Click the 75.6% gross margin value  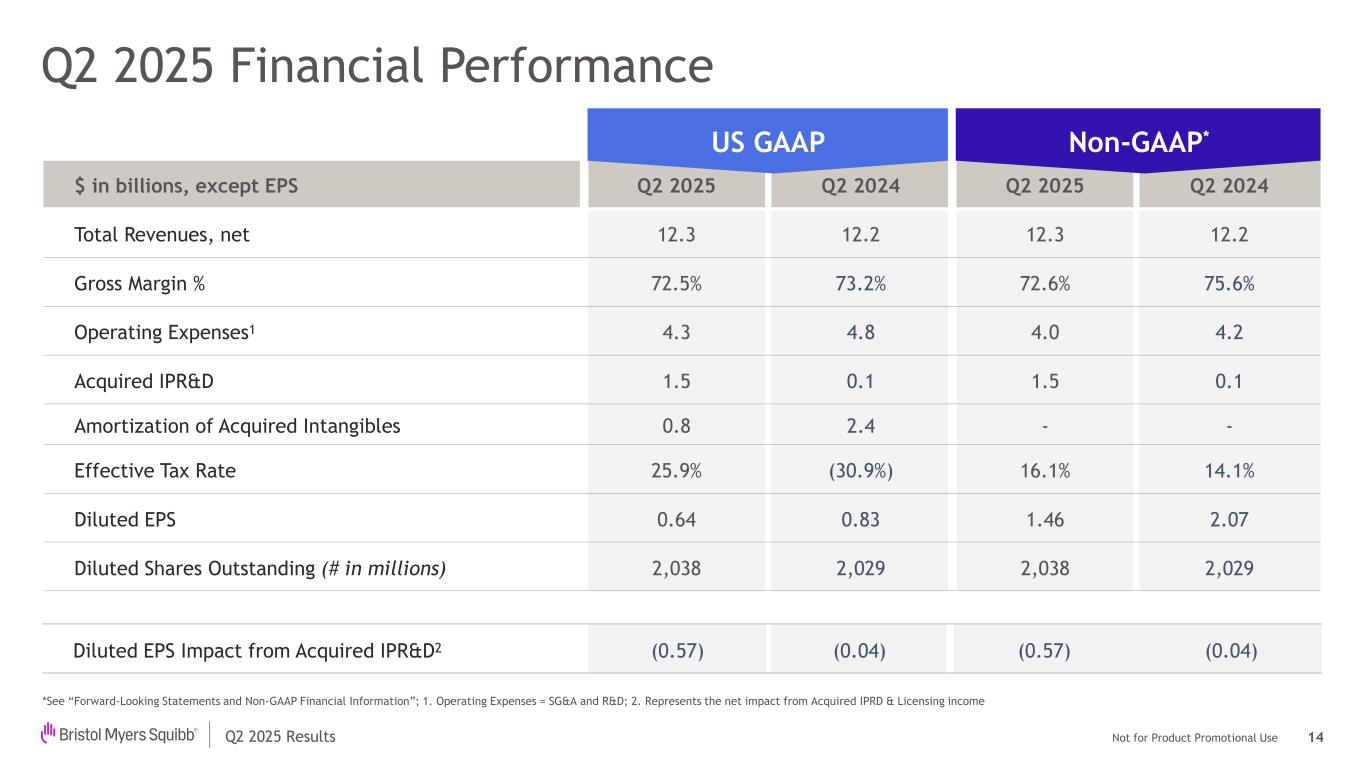1229,283
